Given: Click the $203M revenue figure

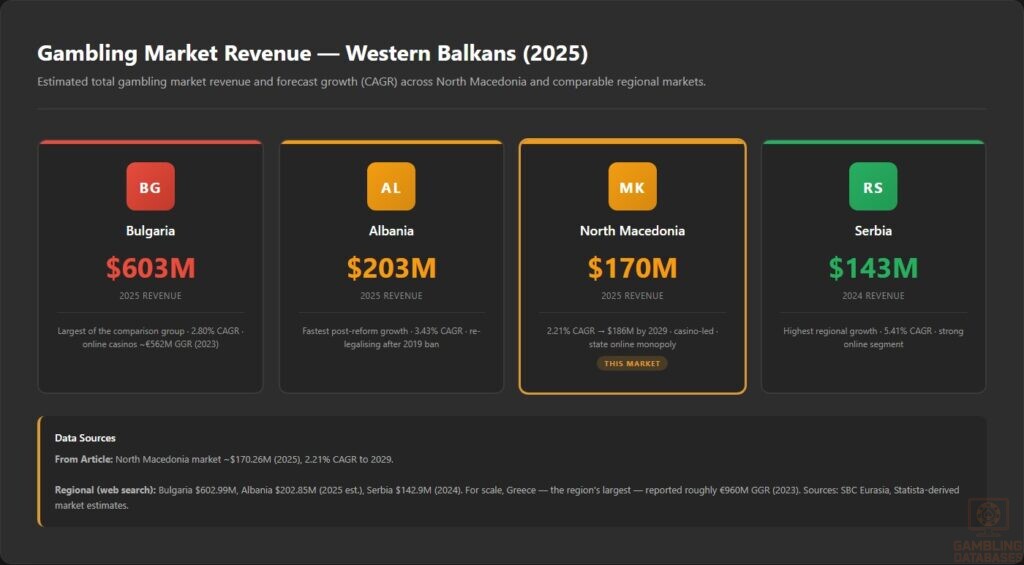Looking at the screenshot, I should (x=391, y=268).
